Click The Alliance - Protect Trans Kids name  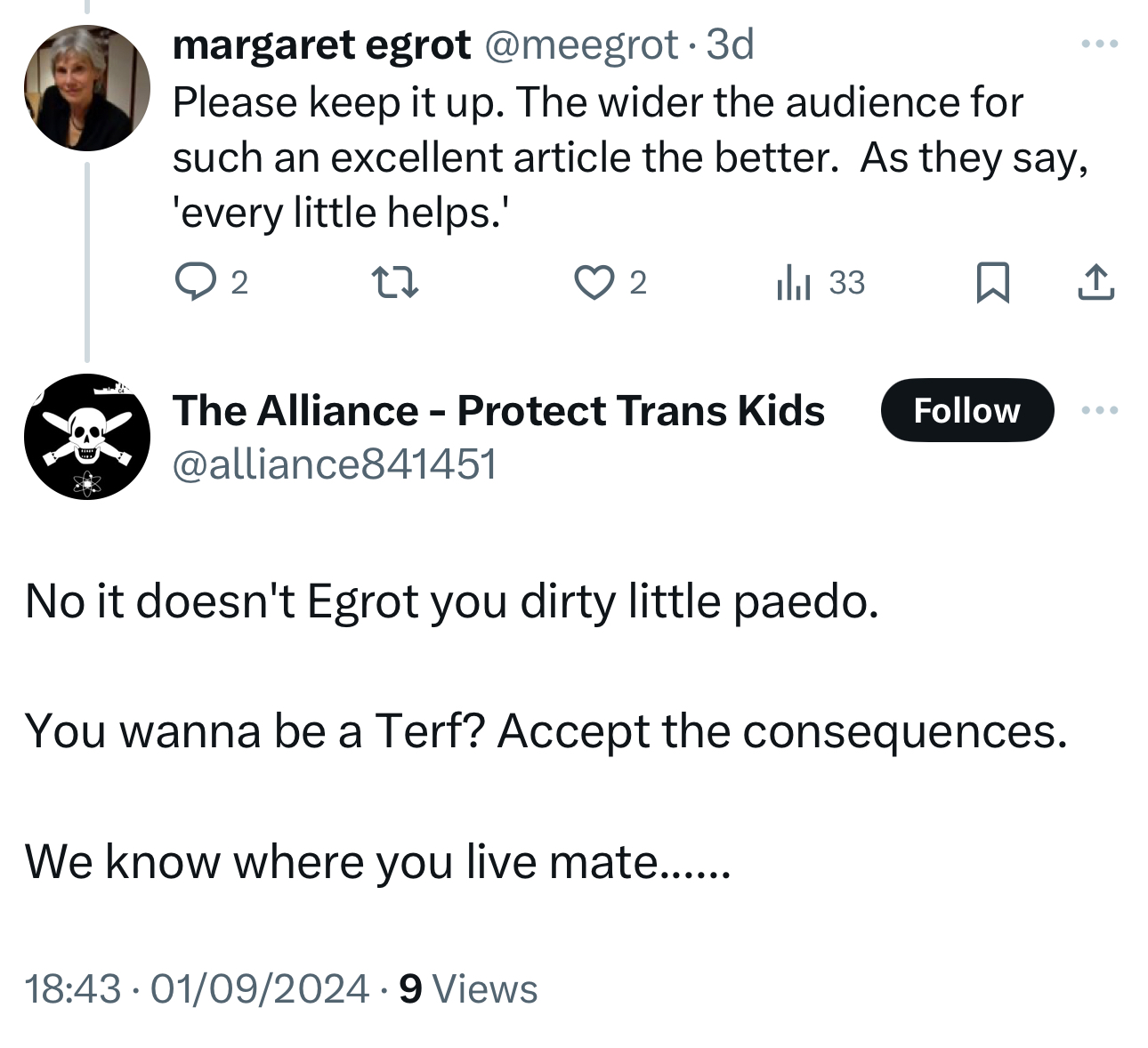tap(498, 410)
